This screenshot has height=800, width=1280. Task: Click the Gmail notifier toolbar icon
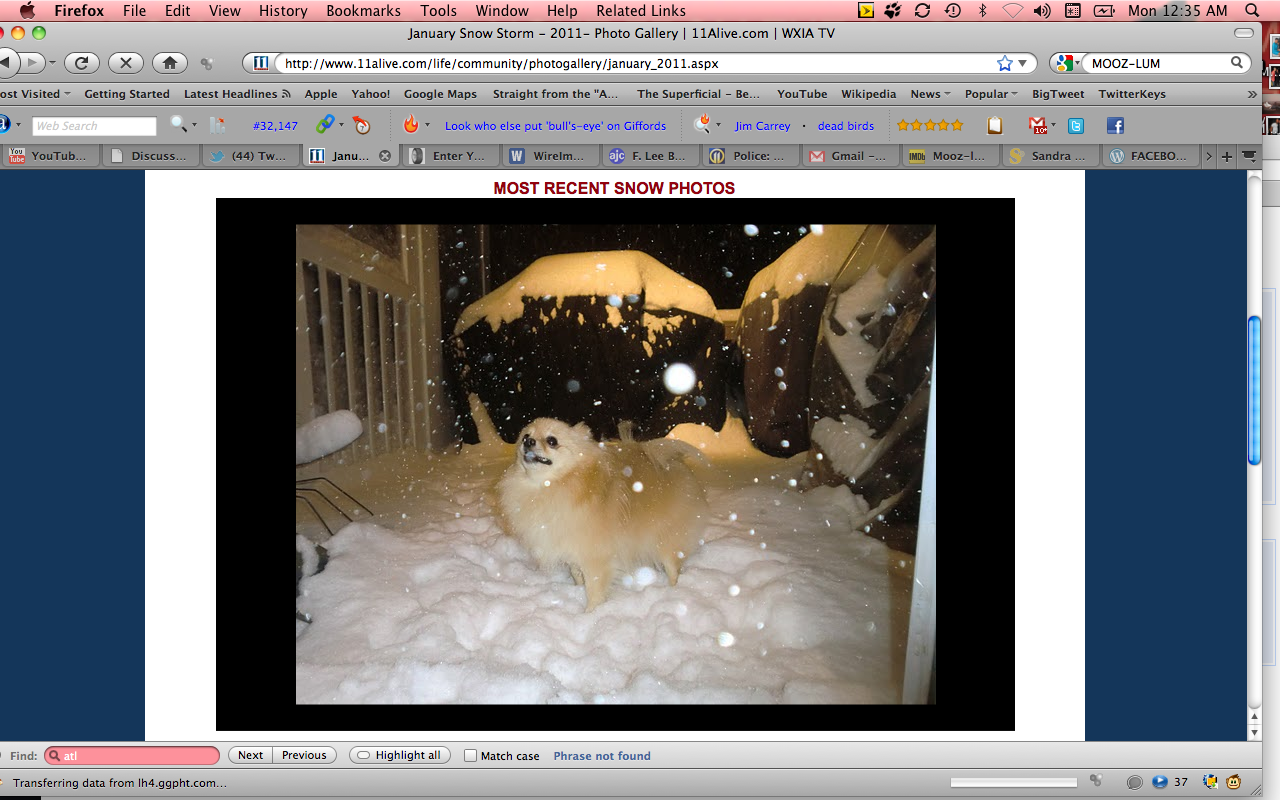click(1038, 126)
